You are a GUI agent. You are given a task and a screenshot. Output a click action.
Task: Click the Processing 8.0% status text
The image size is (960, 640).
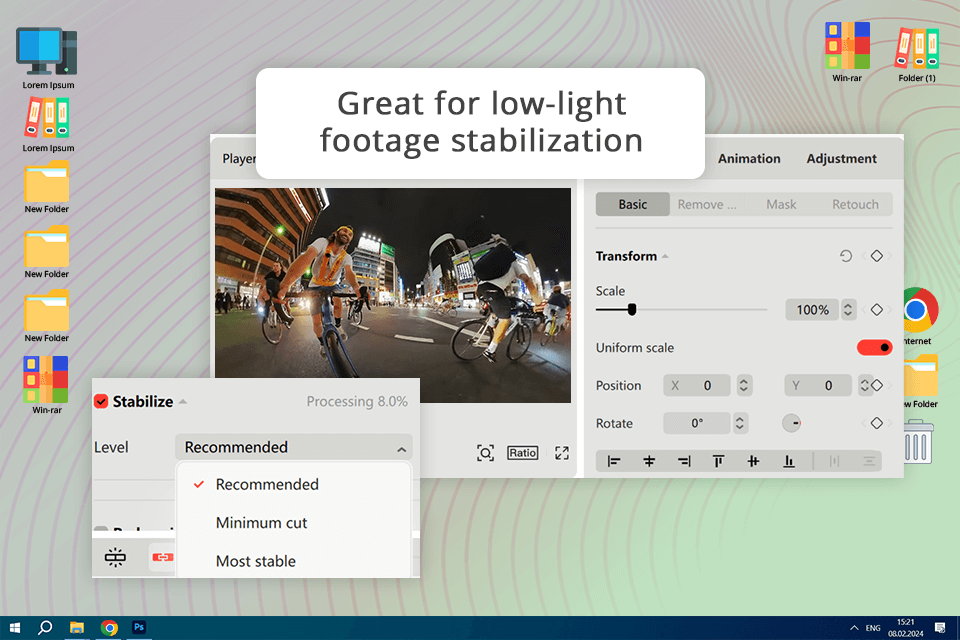357,402
